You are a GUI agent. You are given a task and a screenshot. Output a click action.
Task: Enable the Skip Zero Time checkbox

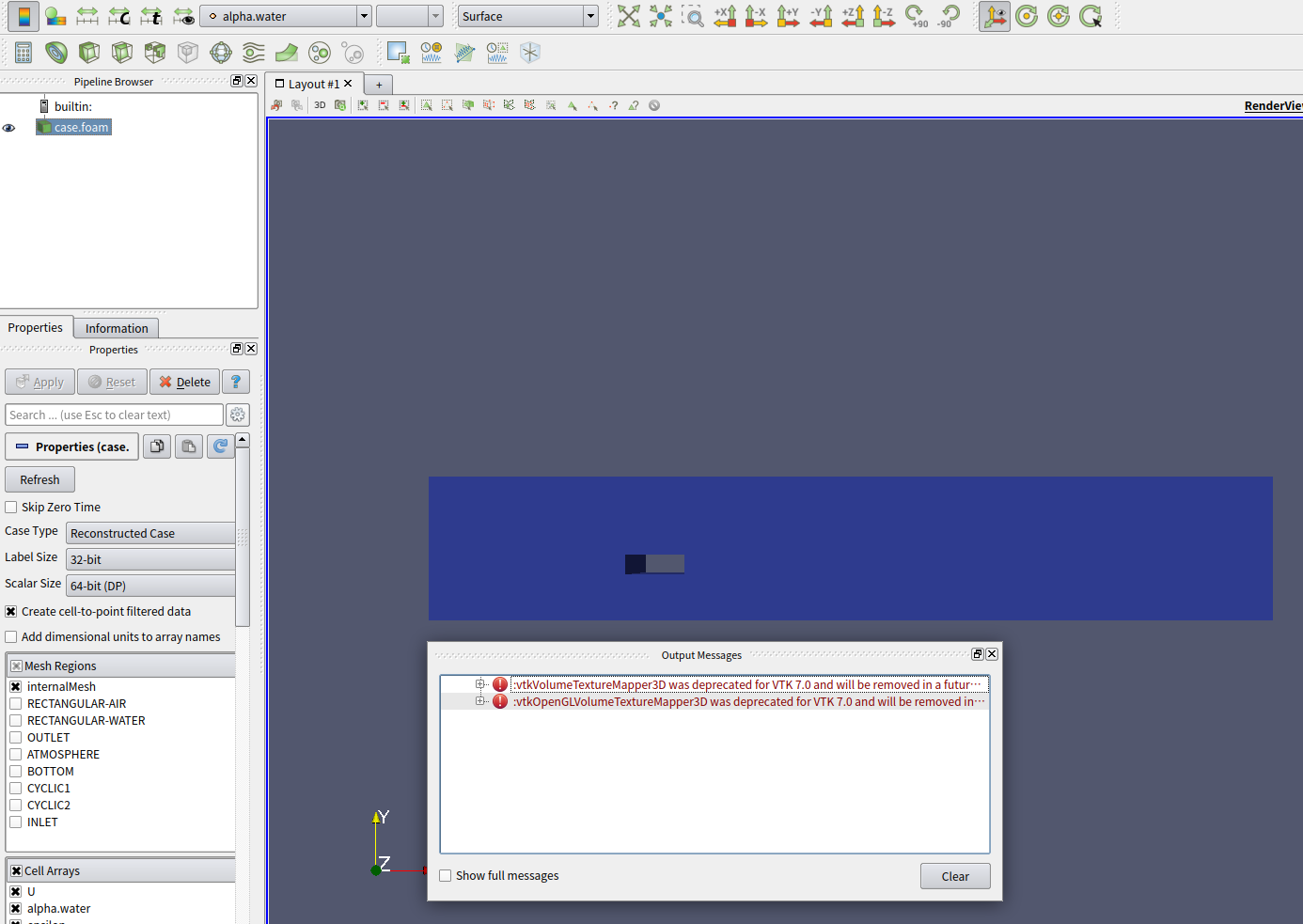pyautogui.click(x=11, y=508)
